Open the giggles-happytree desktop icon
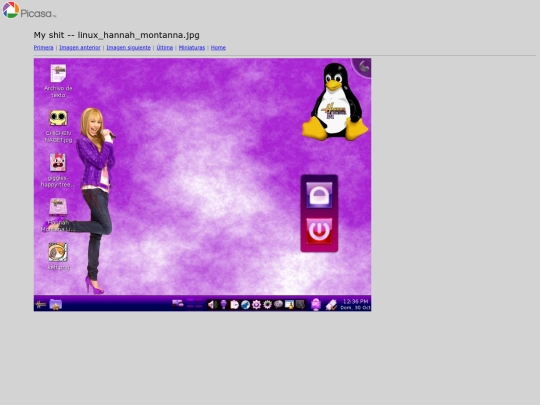540x405 pixels. click(x=58, y=170)
